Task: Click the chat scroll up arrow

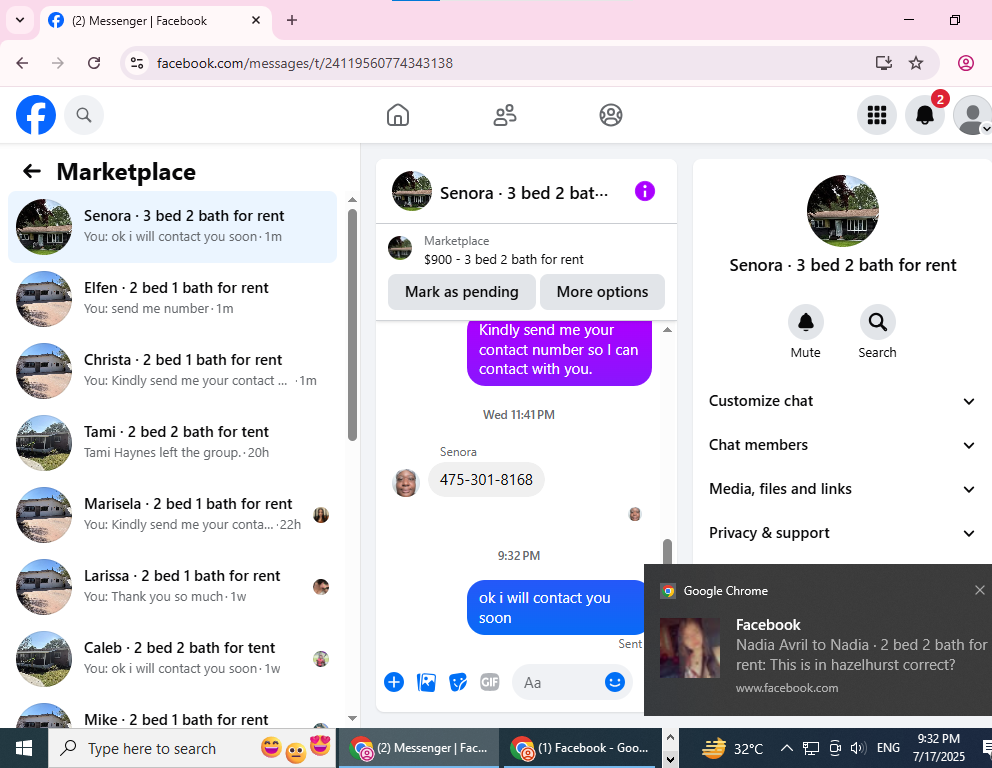Action: click(x=667, y=330)
